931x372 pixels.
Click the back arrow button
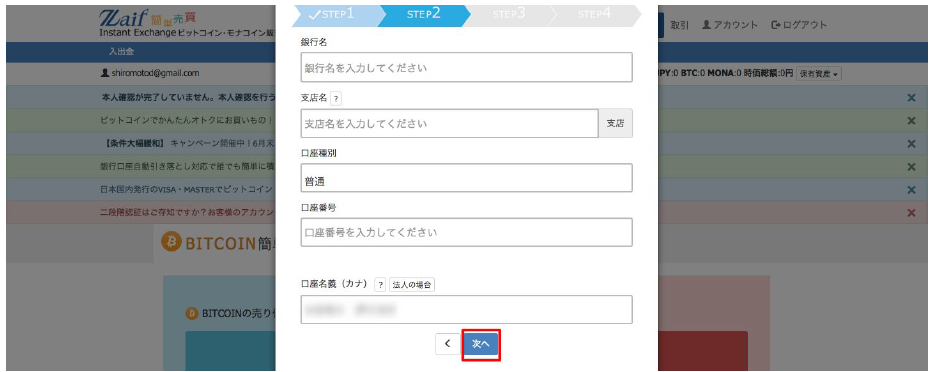[x=448, y=344]
